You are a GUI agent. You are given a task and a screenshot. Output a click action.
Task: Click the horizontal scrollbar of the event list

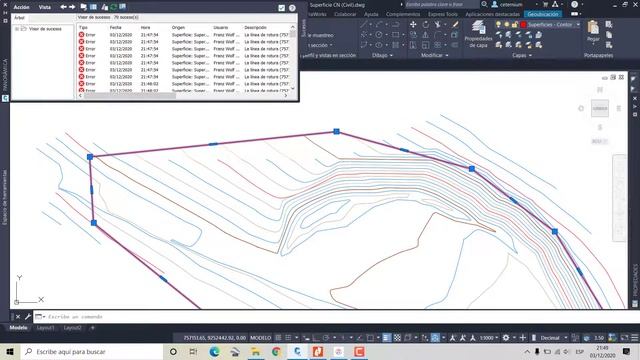(130, 96)
